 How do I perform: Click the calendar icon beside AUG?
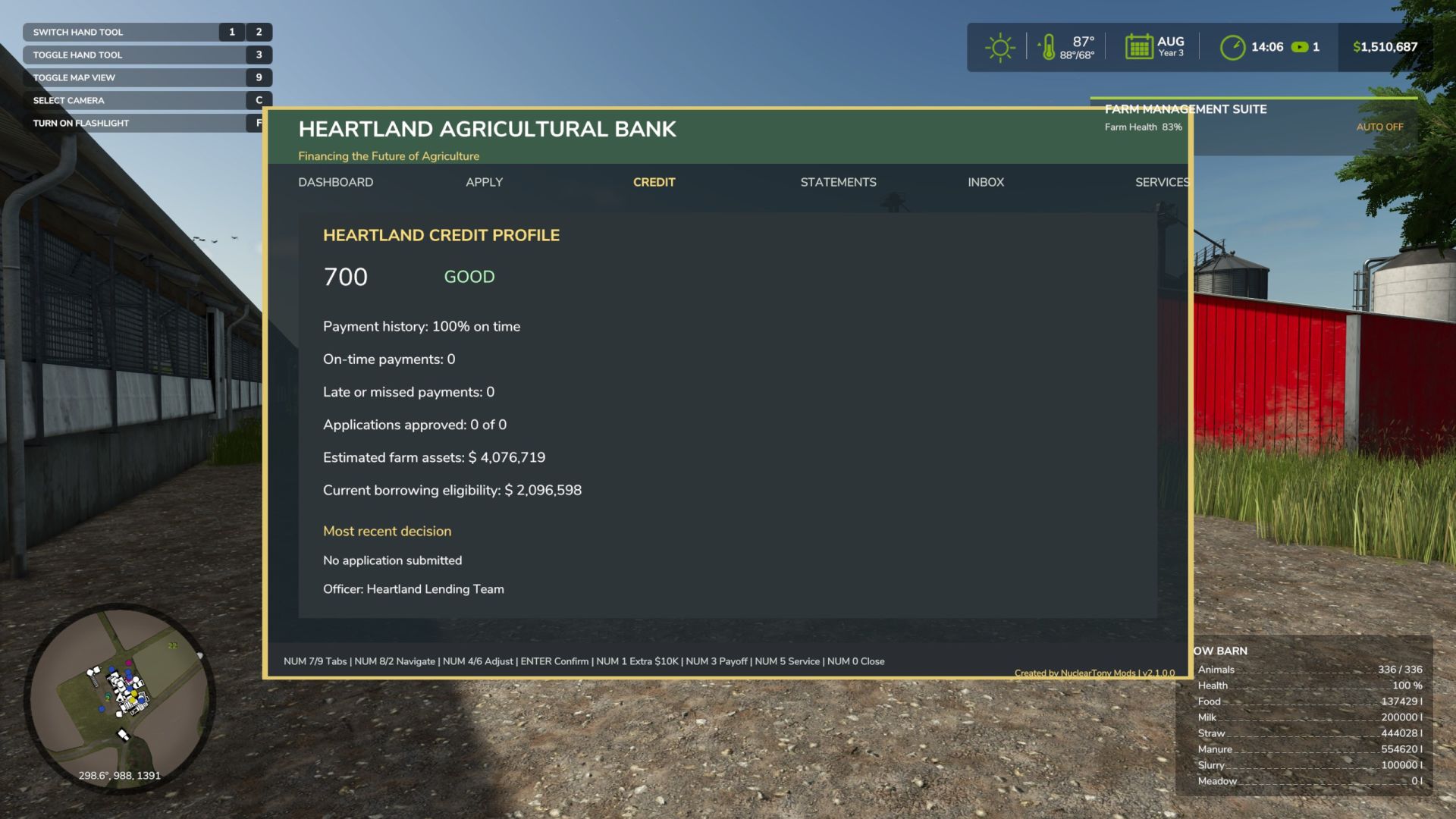coord(1138,47)
